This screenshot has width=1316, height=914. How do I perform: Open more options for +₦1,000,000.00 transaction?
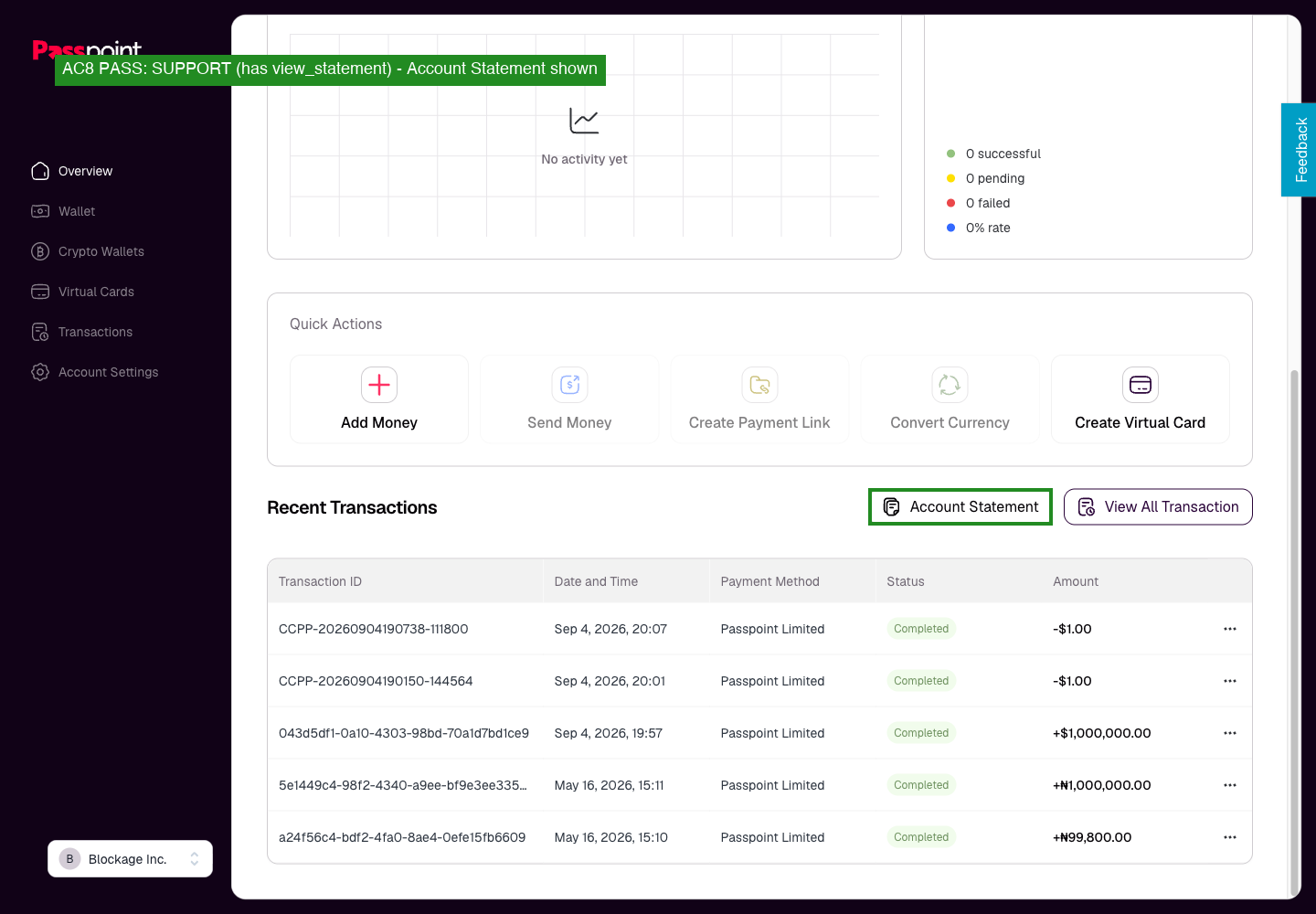pos(1230,785)
